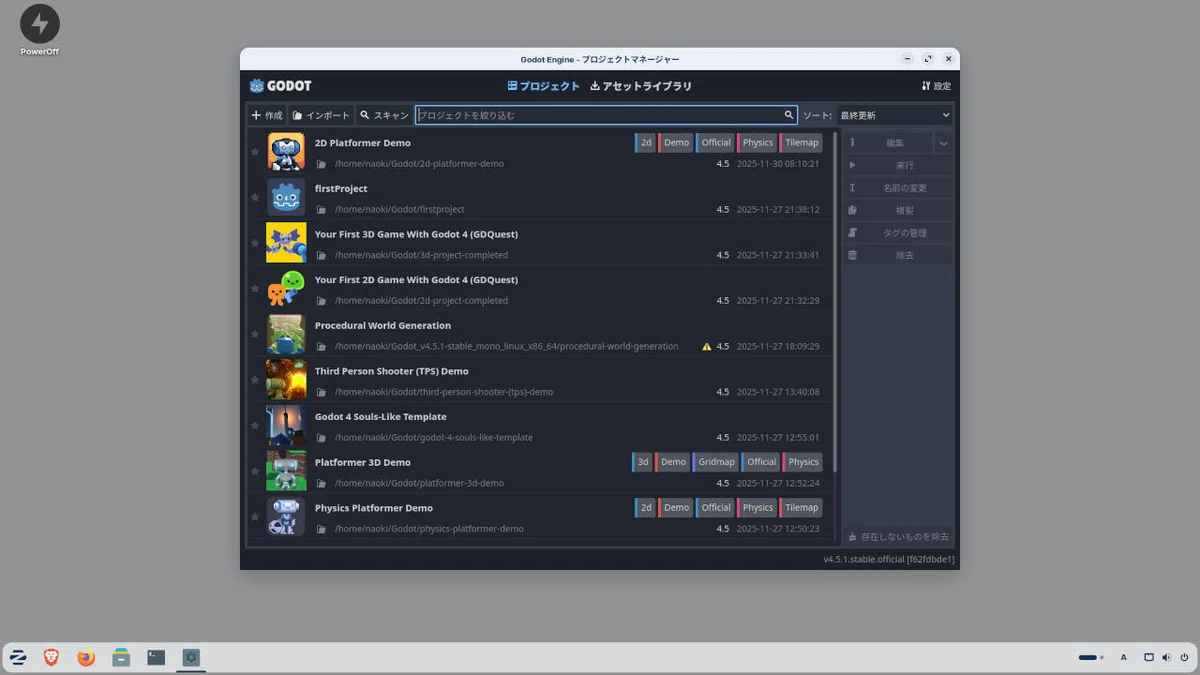Switch to the プロジェクト tab
The width and height of the screenshot is (1200, 675).
543,86
